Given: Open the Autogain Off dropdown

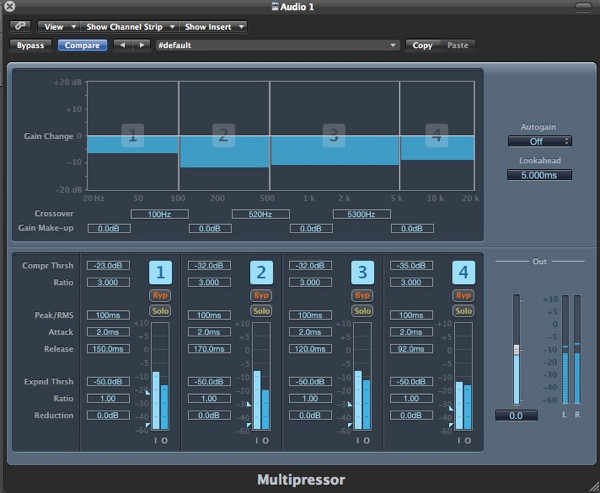Looking at the screenshot, I should tap(540, 141).
